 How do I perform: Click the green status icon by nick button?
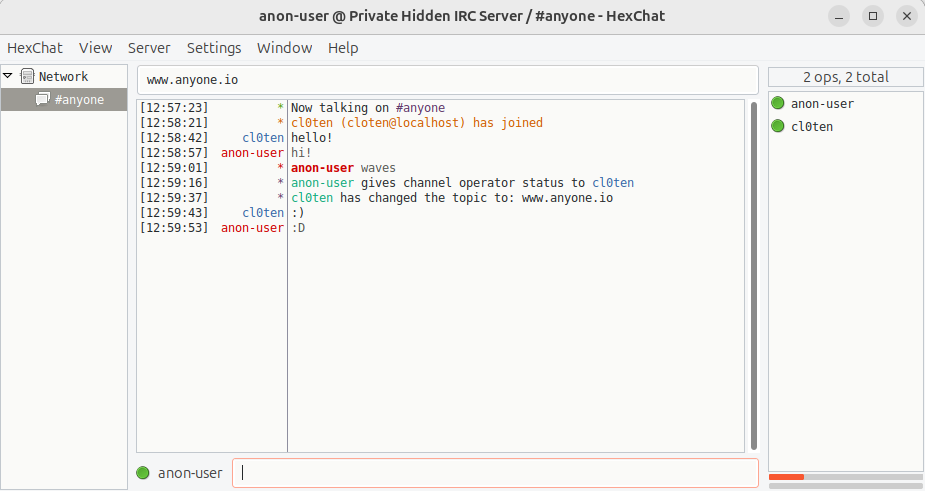point(143,473)
